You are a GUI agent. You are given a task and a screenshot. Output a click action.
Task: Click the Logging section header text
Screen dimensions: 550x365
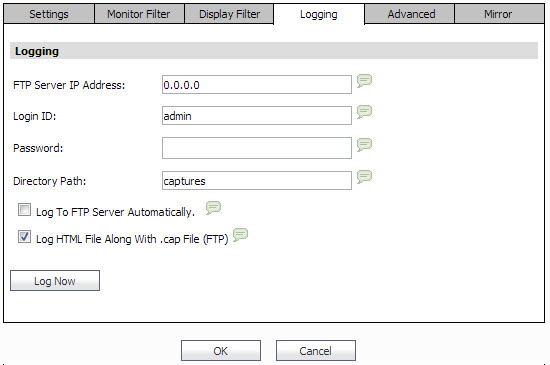click(37, 51)
